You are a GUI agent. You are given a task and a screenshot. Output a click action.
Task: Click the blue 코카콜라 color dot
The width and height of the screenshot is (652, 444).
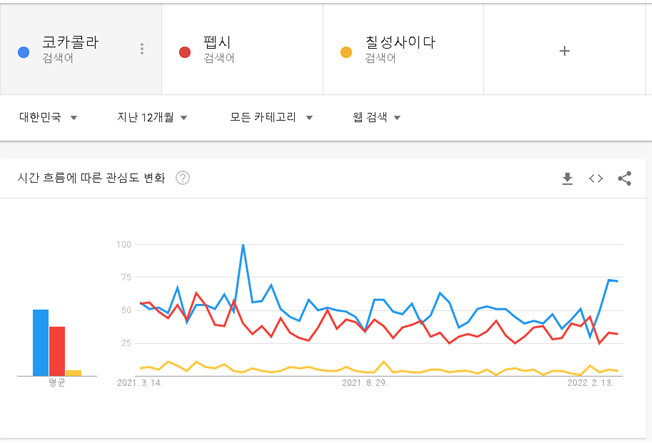(24, 52)
